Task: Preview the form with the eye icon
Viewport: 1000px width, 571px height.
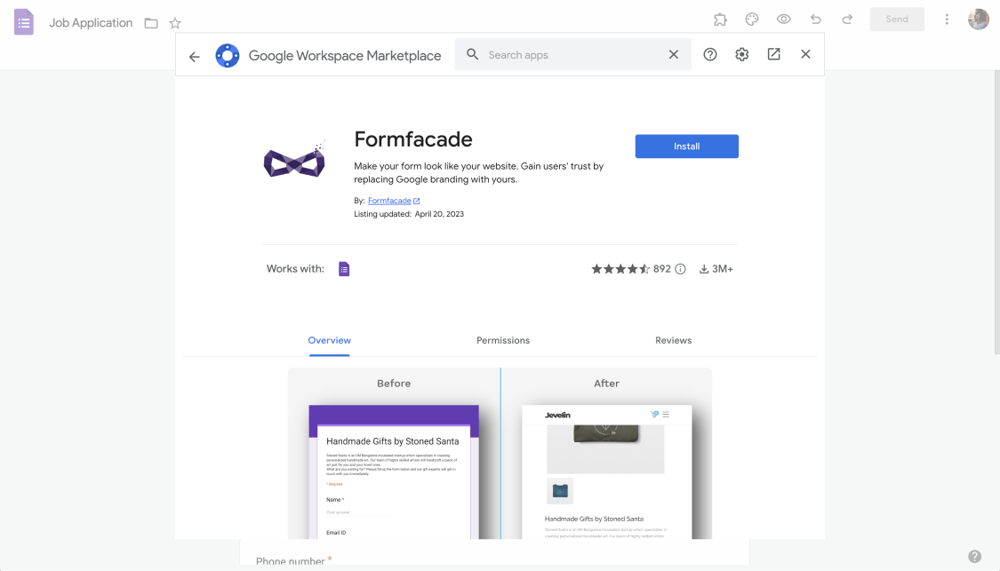Action: point(784,19)
